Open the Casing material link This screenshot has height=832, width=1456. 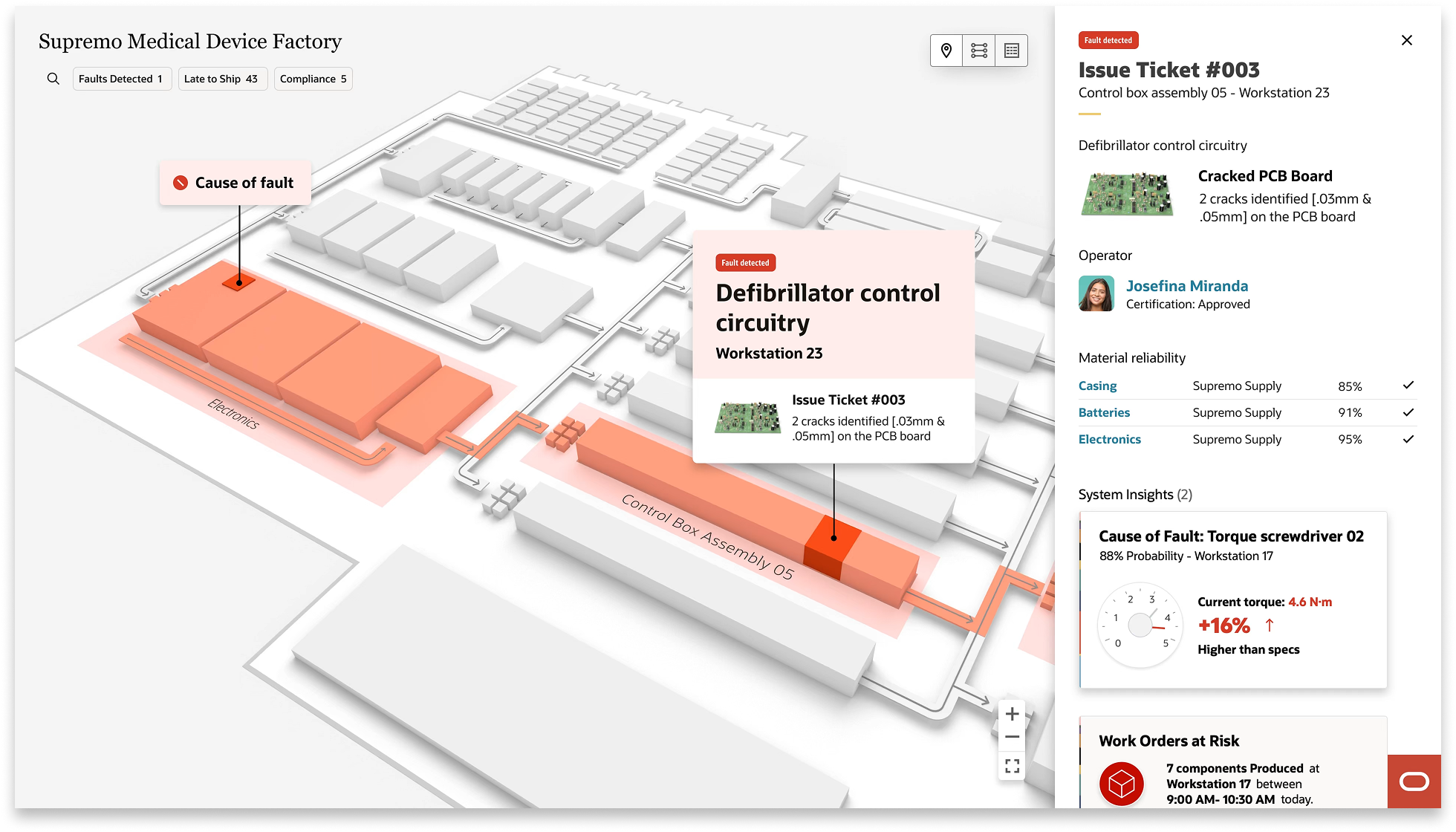[1097, 386]
